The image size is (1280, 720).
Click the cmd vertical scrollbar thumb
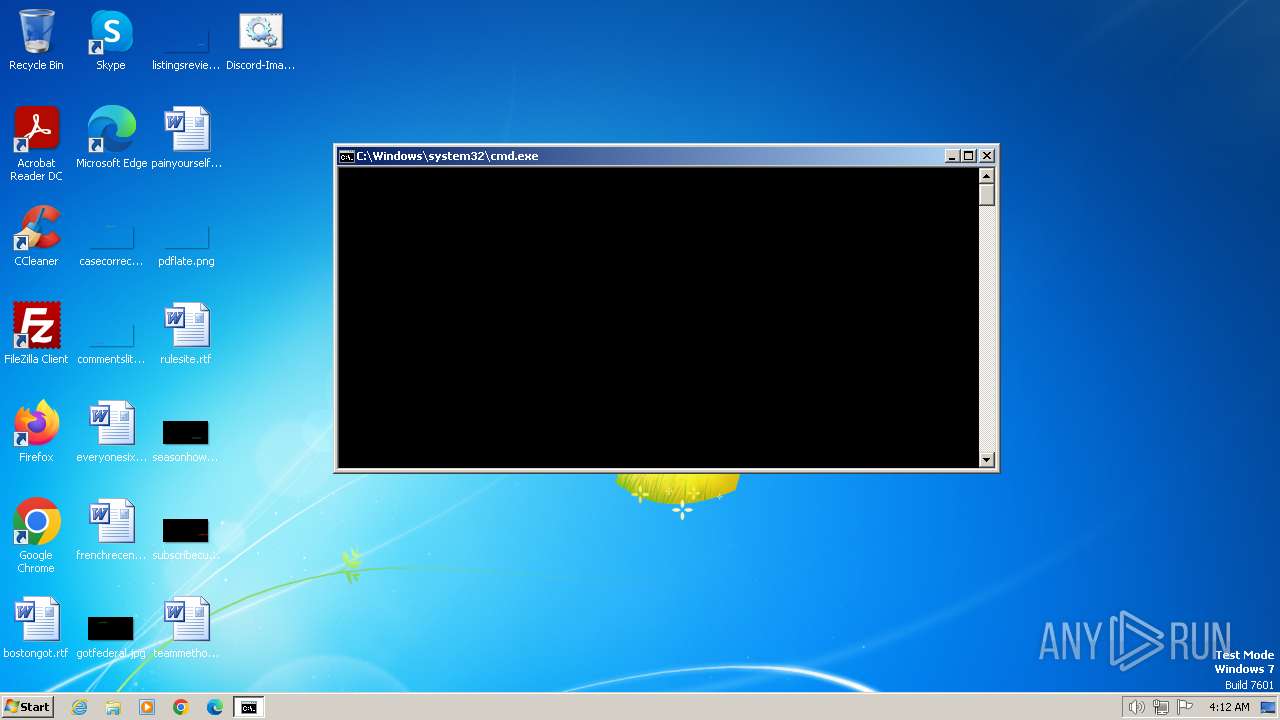[x=987, y=195]
